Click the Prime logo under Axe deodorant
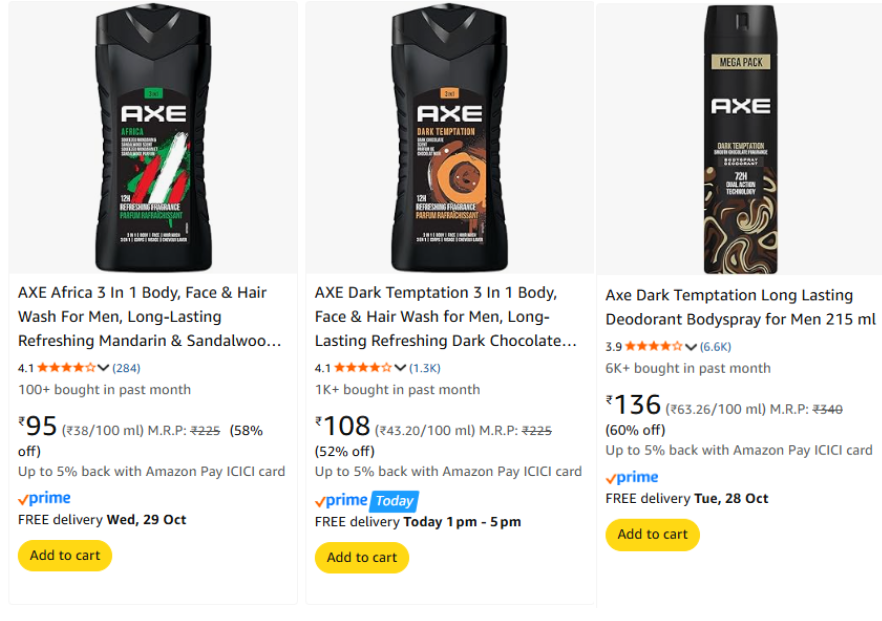 pyautogui.click(x=632, y=477)
